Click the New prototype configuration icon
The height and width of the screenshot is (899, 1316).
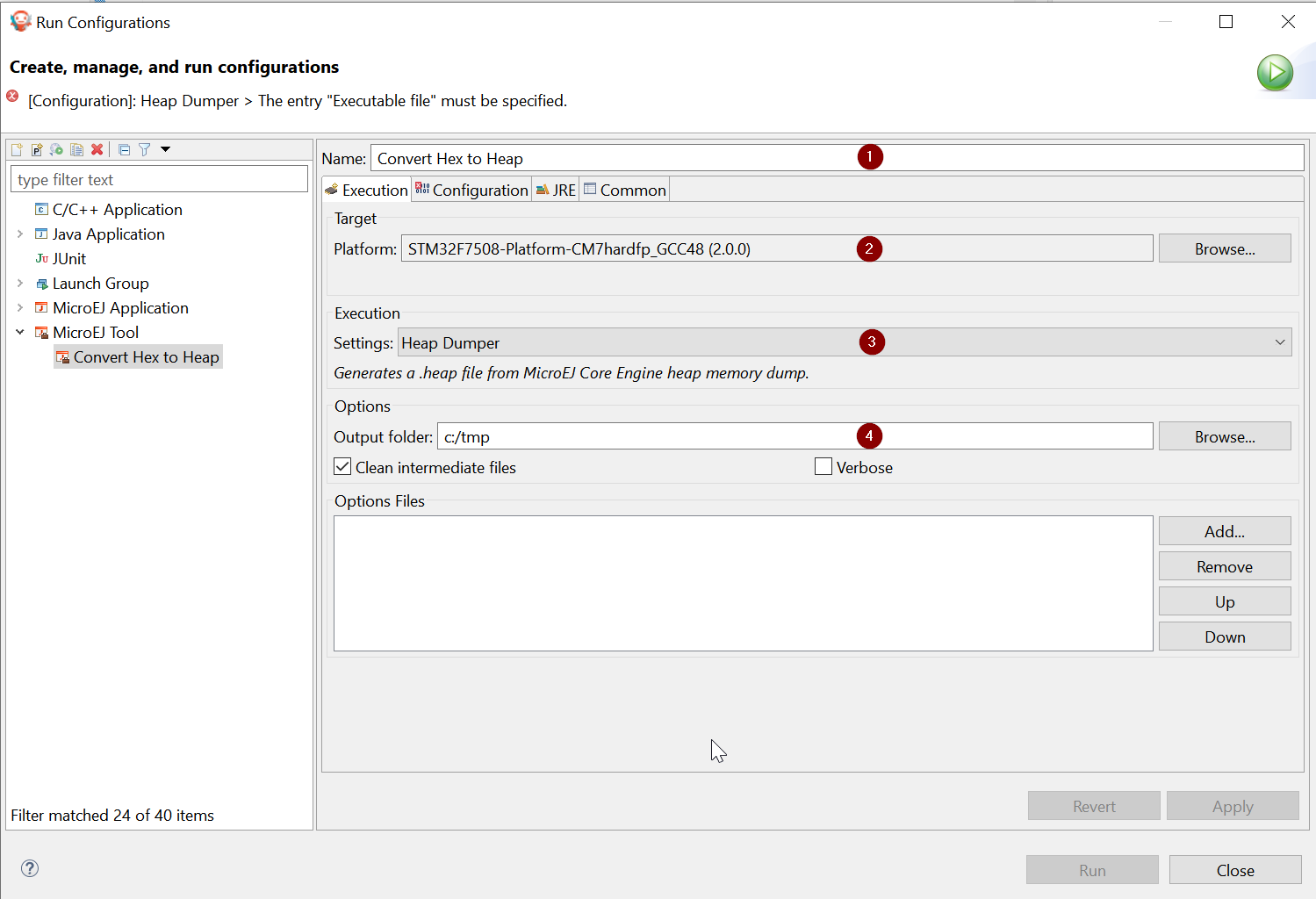click(x=37, y=150)
